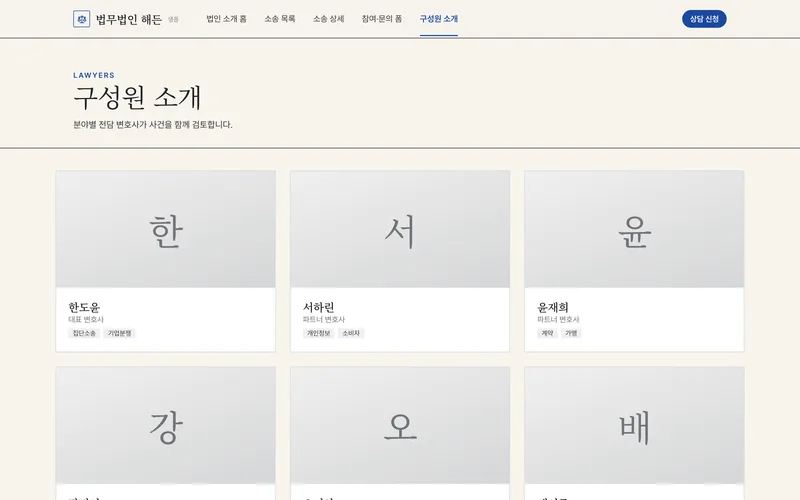Click the 개인정보 tag on 서하린 card

[x=318, y=333]
